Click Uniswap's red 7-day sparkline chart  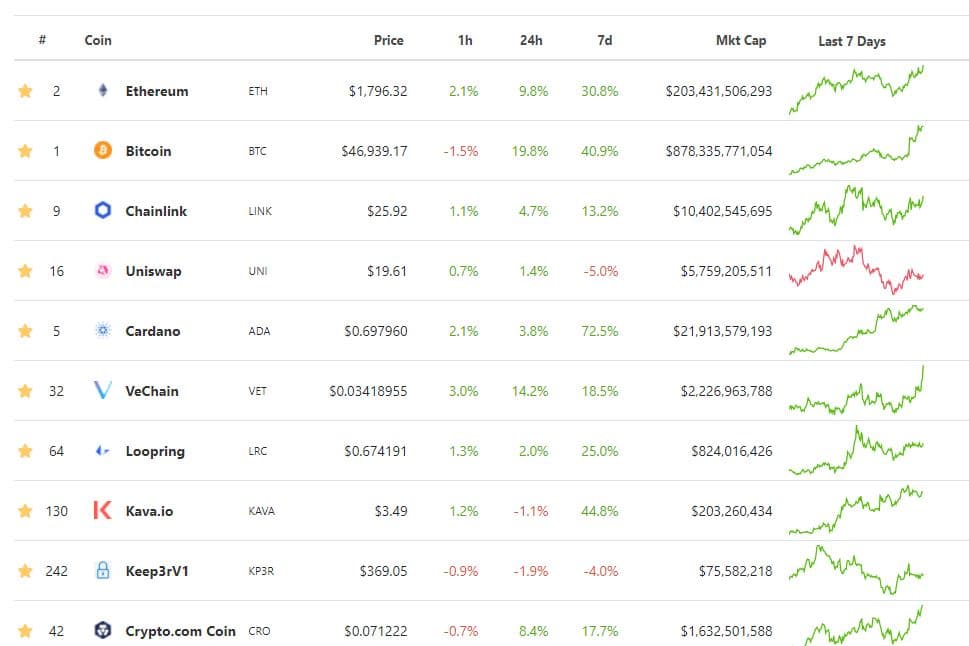856,270
